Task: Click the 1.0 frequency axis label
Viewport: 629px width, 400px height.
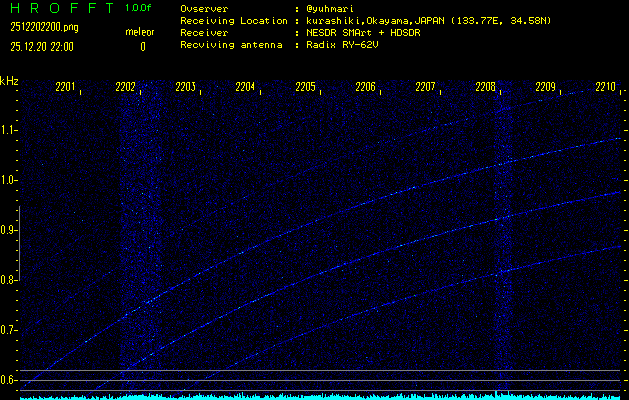Action: coord(10,180)
